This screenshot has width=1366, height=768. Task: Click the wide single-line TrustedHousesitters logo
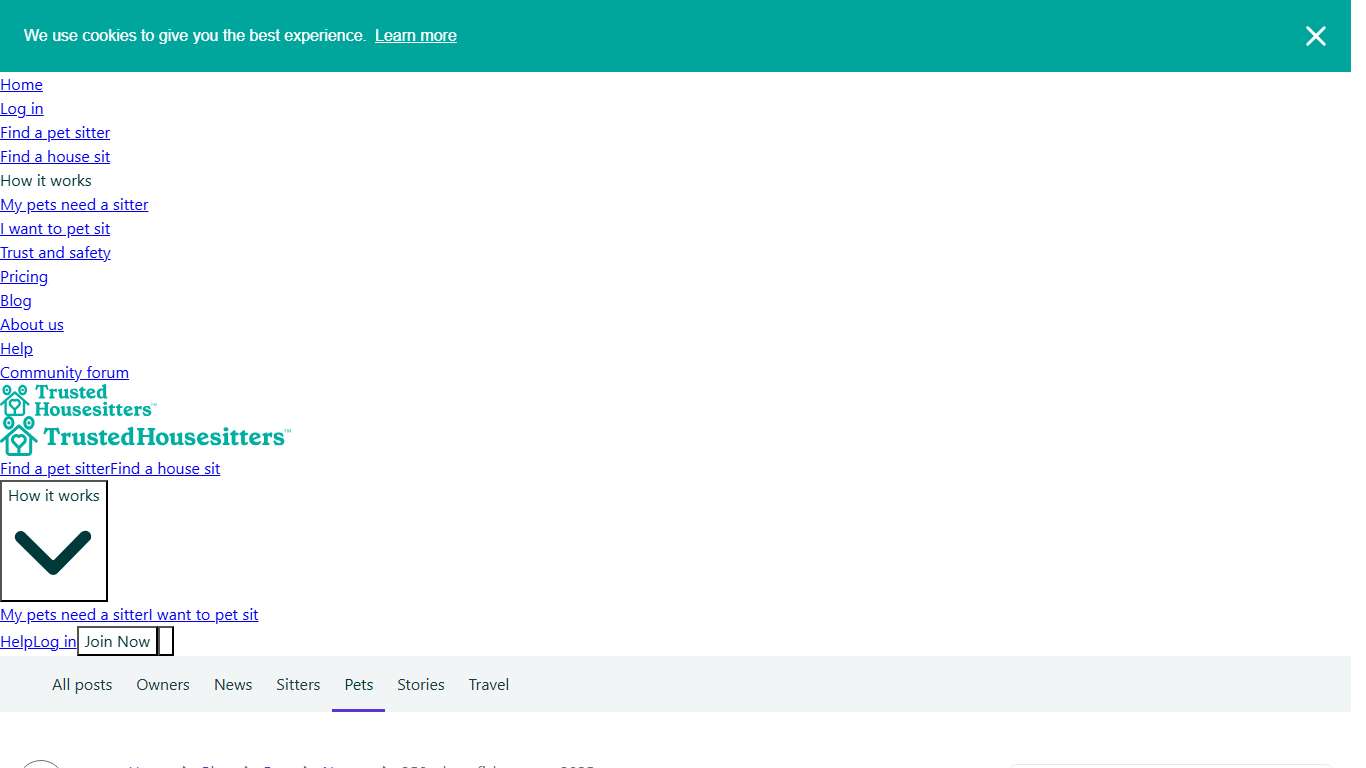click(145, 437)
